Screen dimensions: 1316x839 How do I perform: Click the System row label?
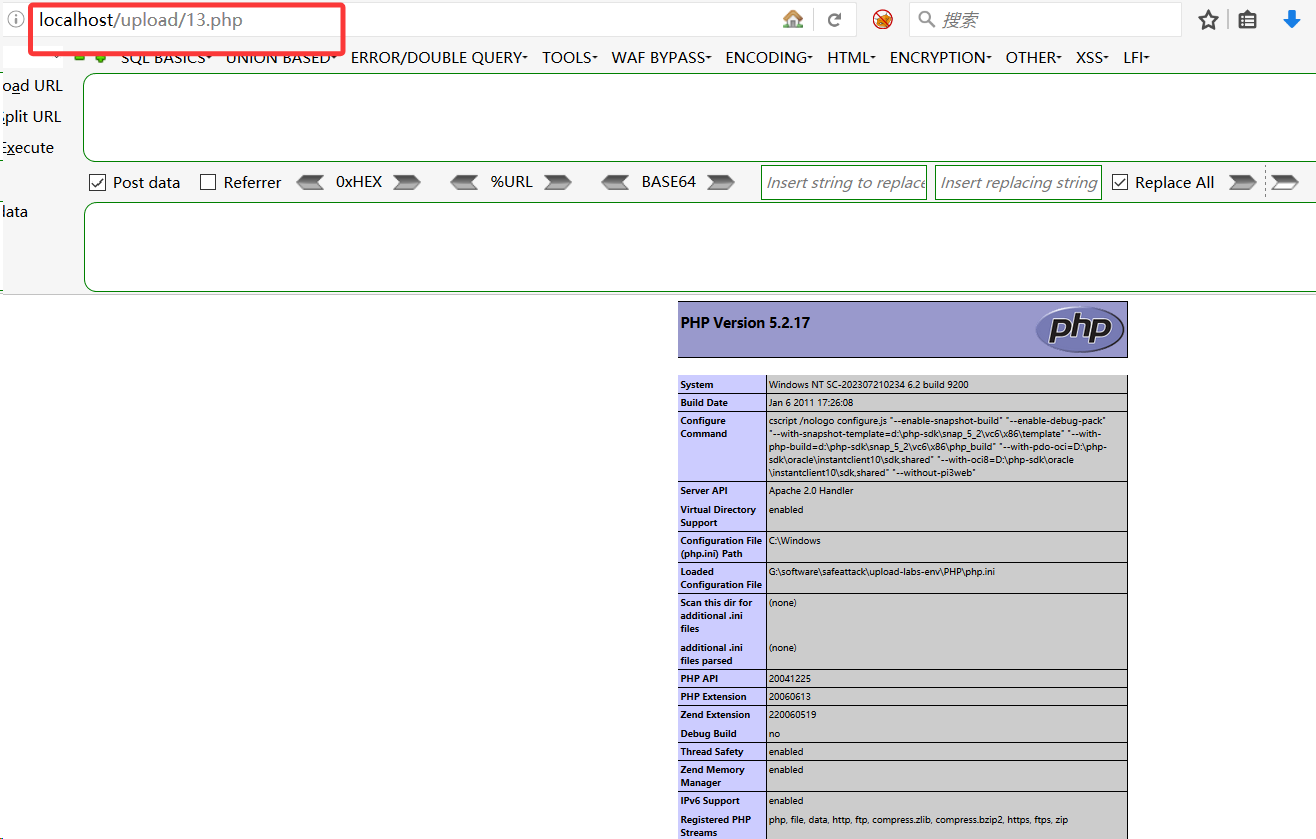click(697, 385)
